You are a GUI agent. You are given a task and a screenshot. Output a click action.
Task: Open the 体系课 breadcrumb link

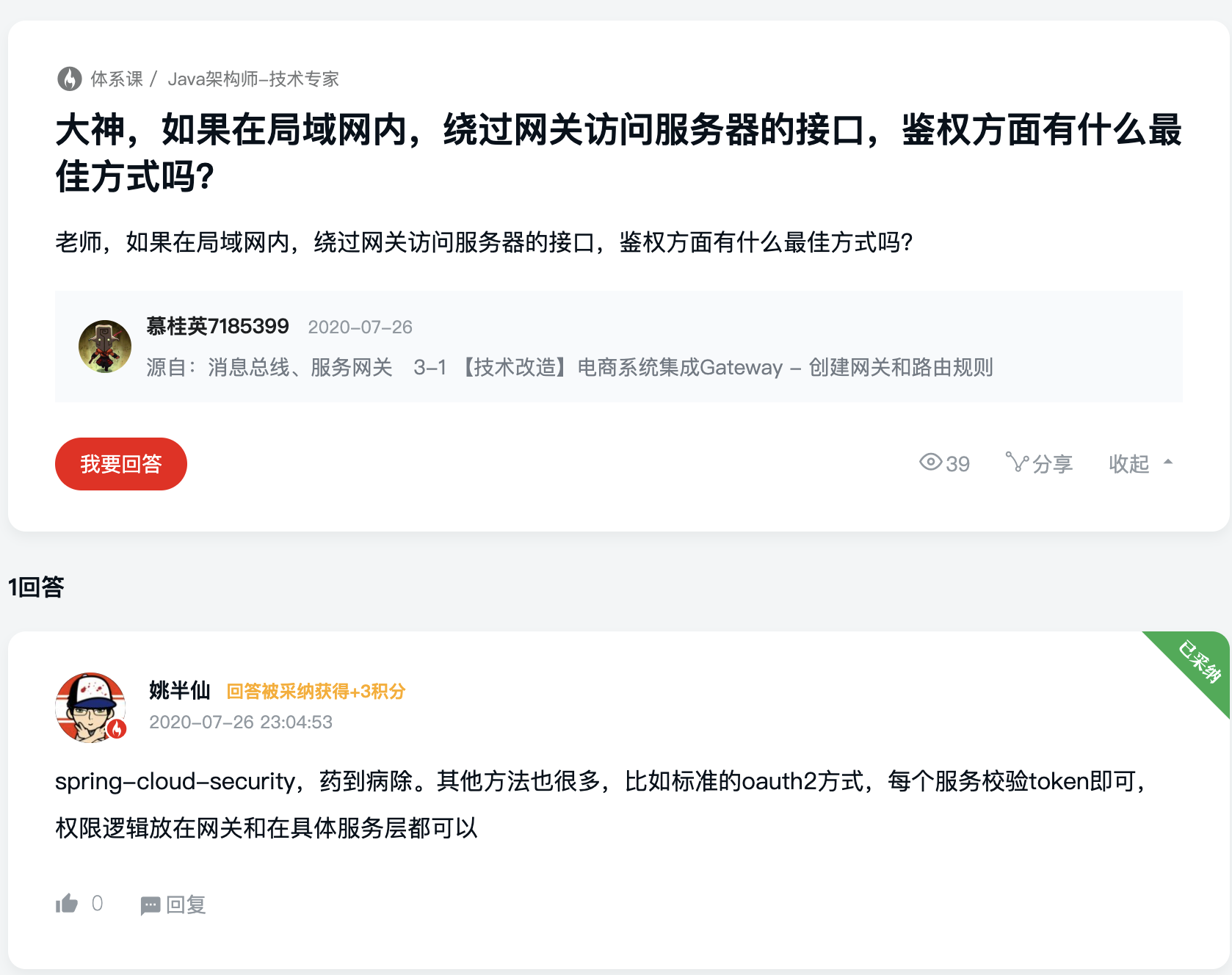117,79
